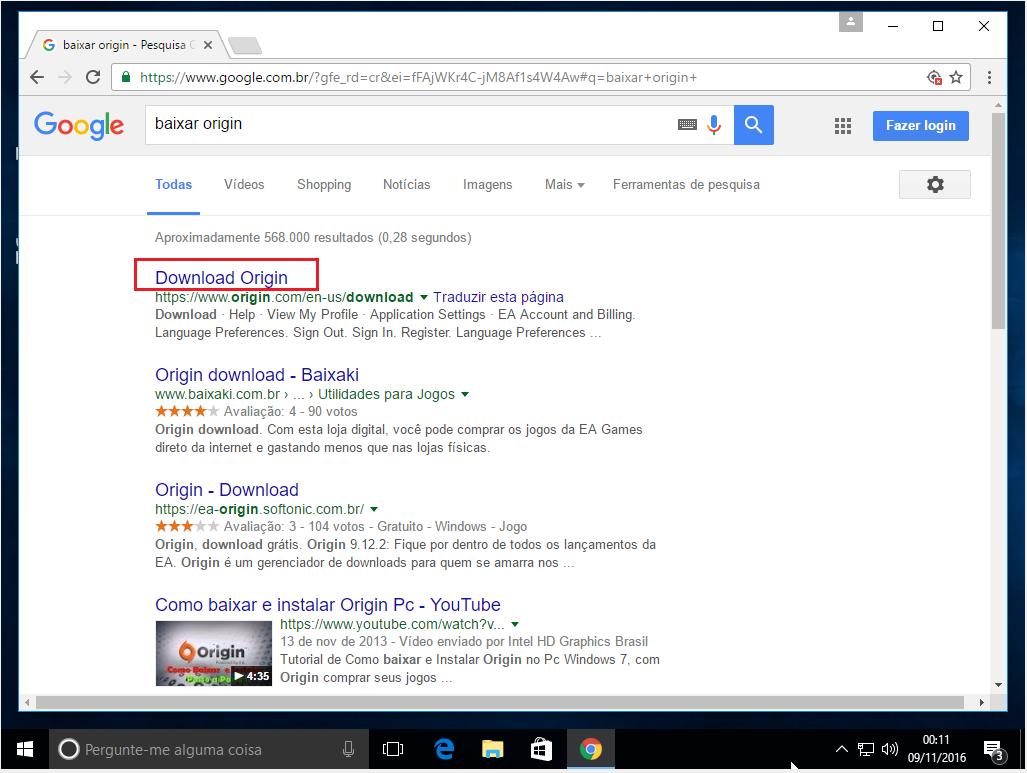Click Traduzir esta página link
Screen dimensions: 1027x773
(x=498, y=297)
